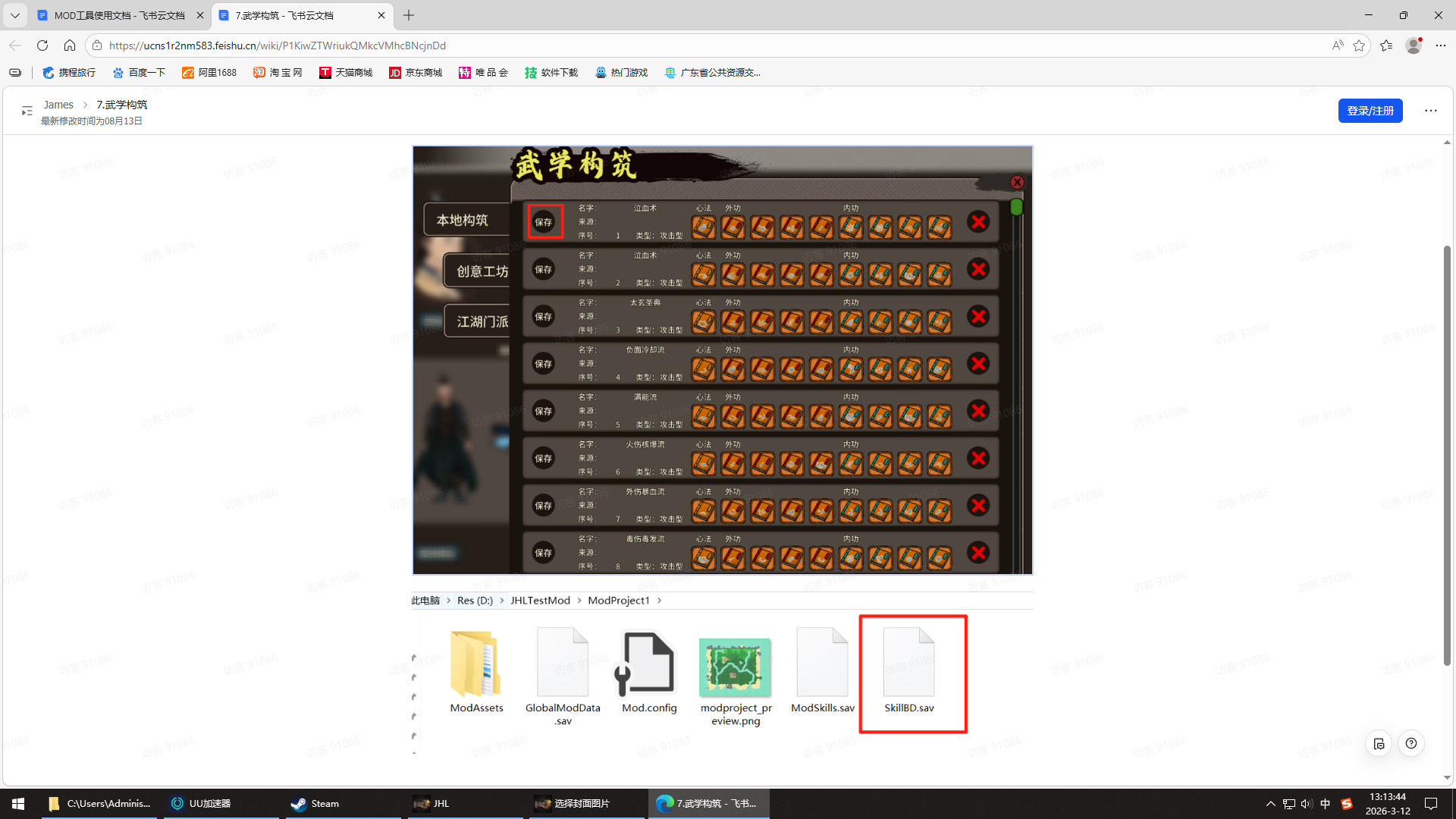The height and width of the screenshot is (819, 1456).
Task: Go to browser home page icon
Action: point(70,45)
